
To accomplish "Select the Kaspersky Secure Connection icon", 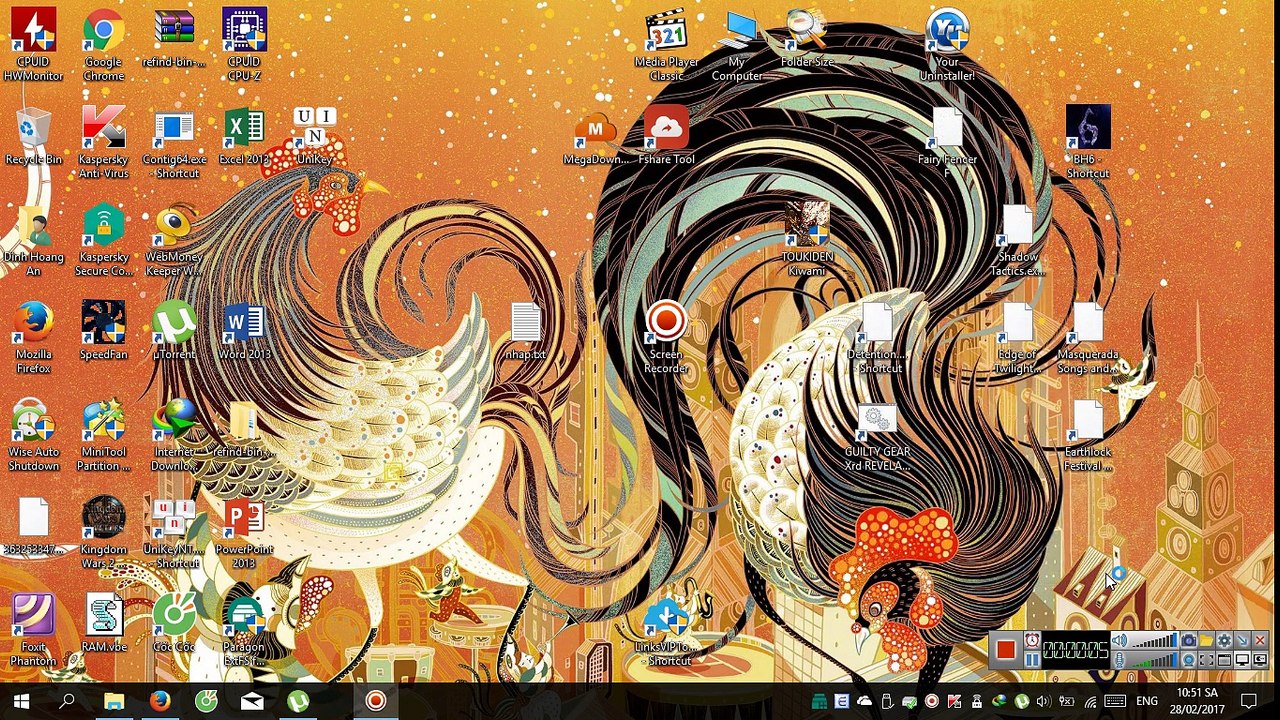I will click(104, 241).
